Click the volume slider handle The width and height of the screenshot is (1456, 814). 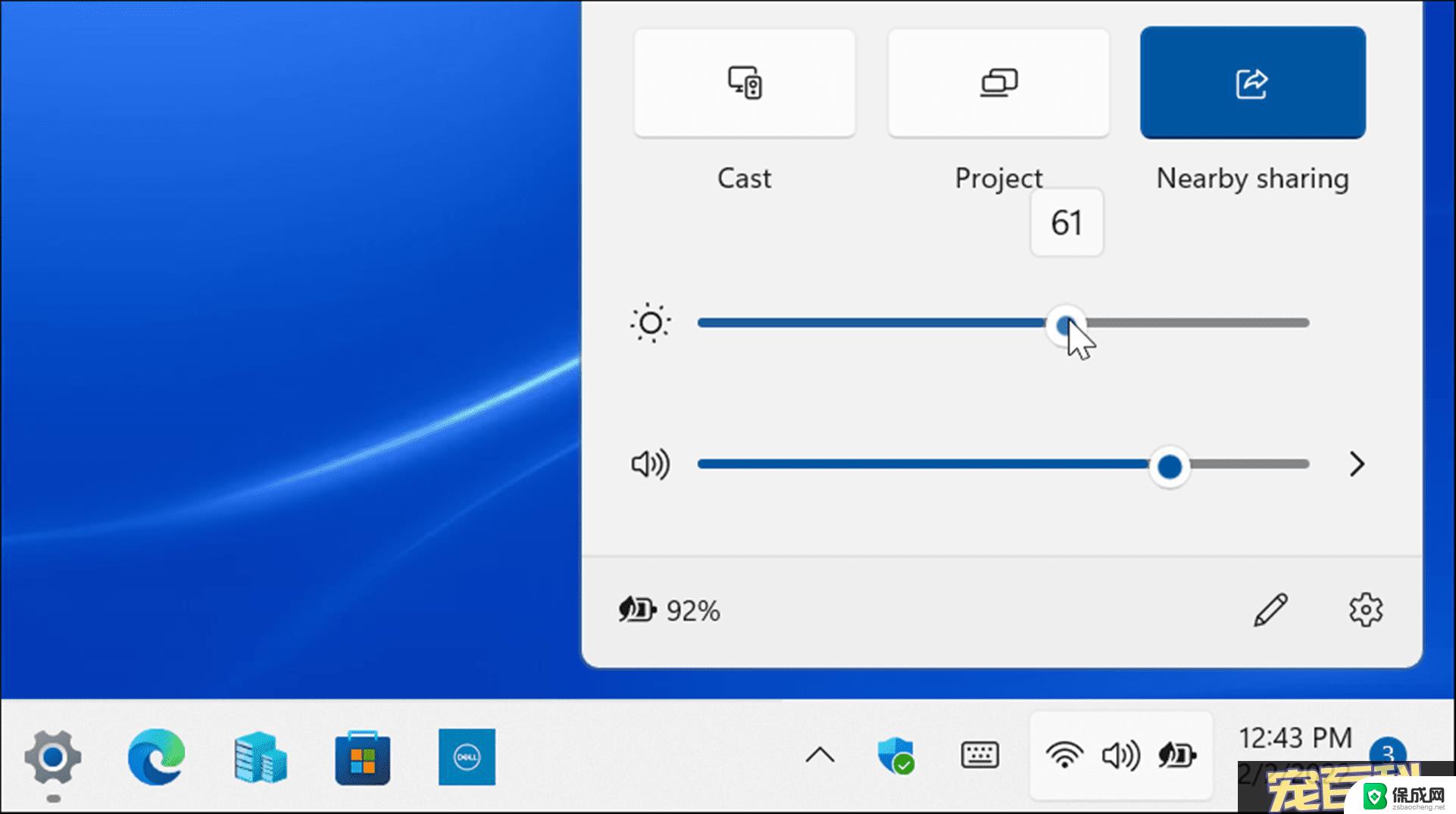[1170, 466]
